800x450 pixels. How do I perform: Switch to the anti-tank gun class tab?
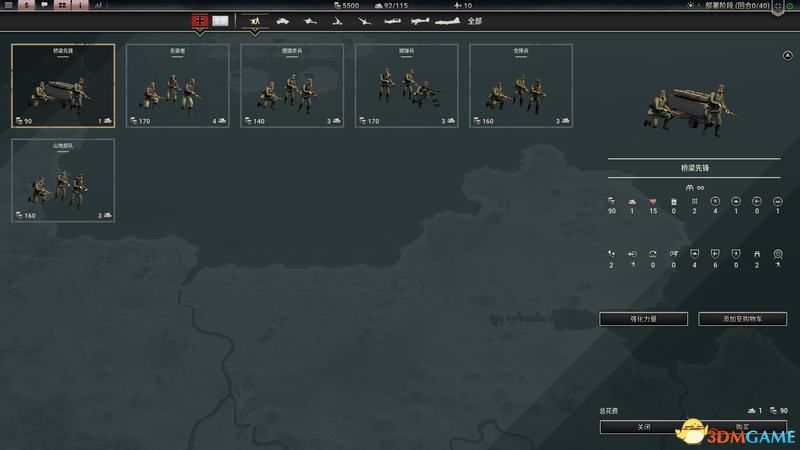coord(310,21)
